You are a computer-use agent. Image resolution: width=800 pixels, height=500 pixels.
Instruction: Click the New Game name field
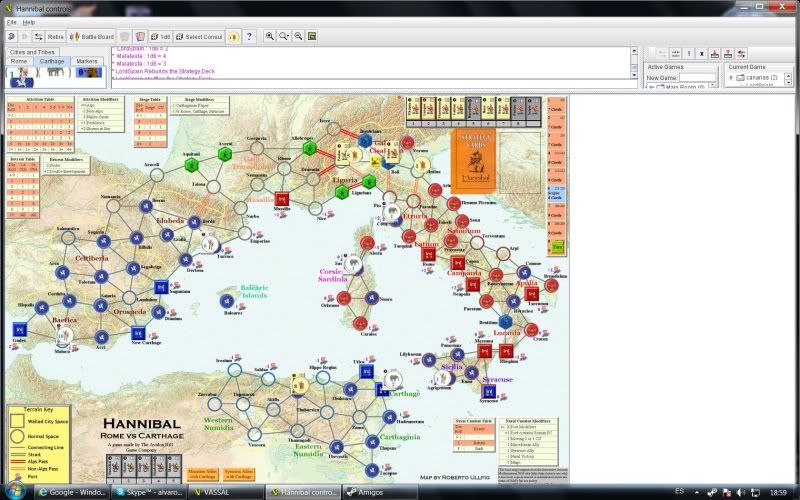pos(697,78)
